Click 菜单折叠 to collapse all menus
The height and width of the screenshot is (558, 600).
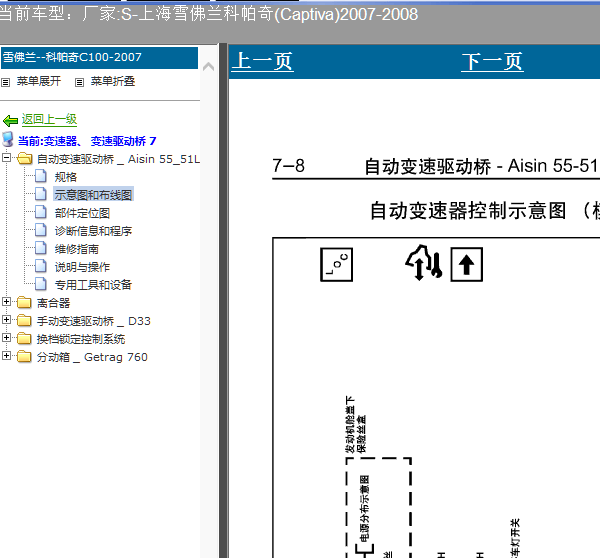[x=113, y=81]
